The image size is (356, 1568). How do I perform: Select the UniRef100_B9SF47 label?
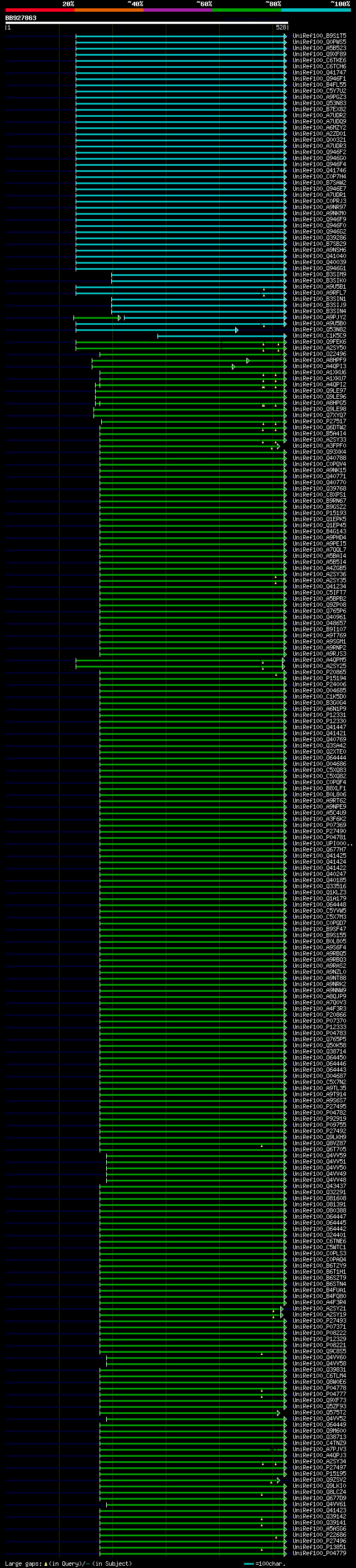pyautogui.click(x=319, y=929)
